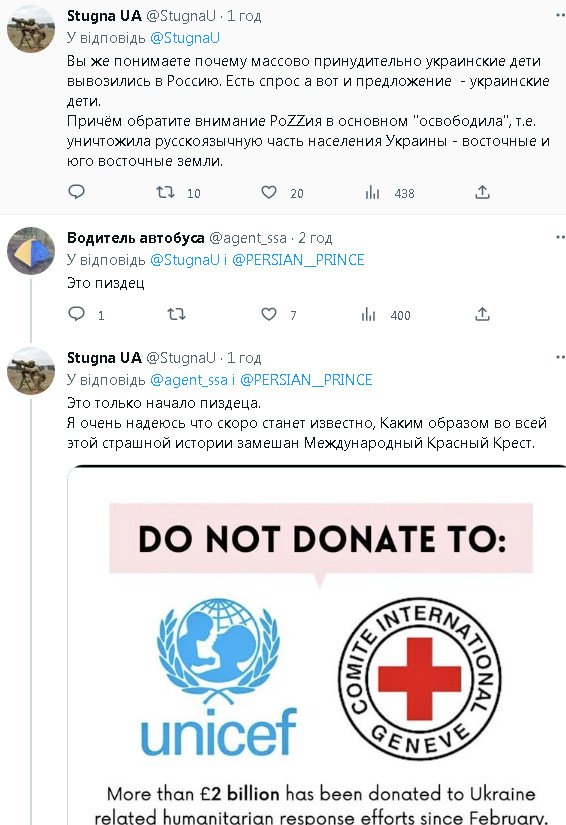View analytics showing 438 views
The height and width of the screenshot is (825, 566).
click(x=372, y=193)
